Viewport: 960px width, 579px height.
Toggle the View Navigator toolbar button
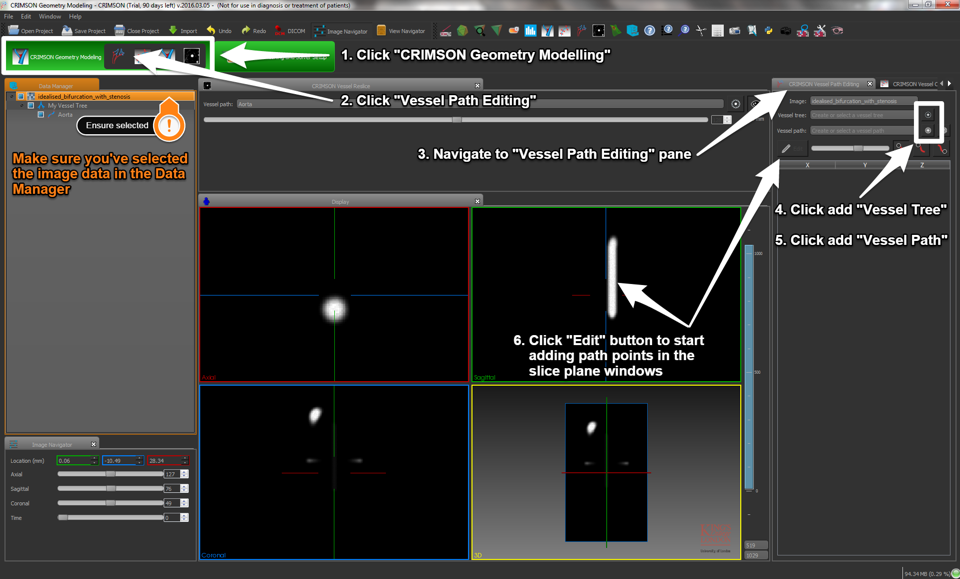(401, 31)
